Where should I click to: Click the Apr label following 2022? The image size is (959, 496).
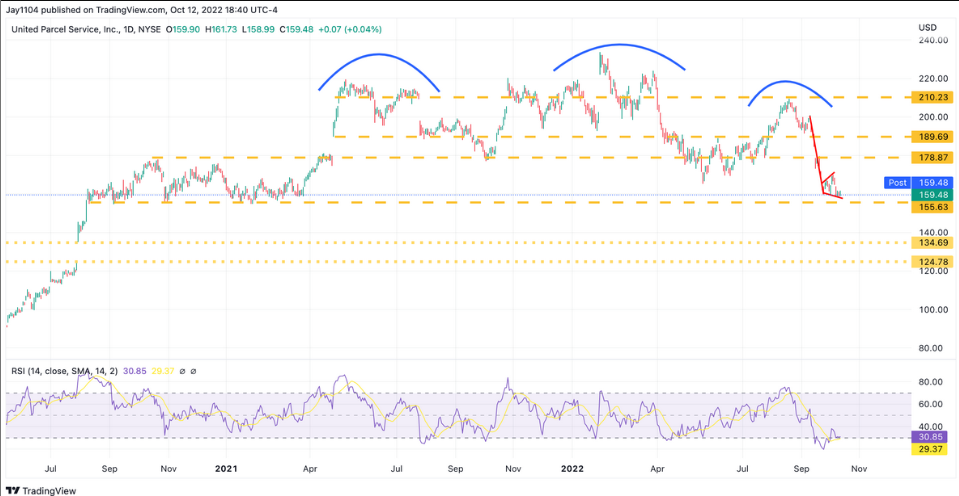(656, 468)
